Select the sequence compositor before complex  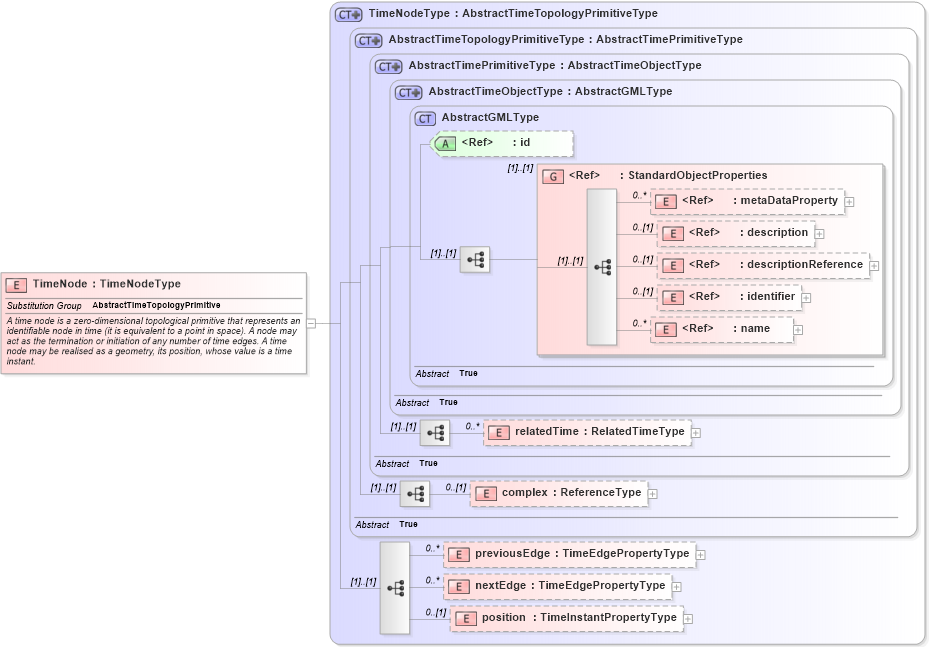(415, 494)
